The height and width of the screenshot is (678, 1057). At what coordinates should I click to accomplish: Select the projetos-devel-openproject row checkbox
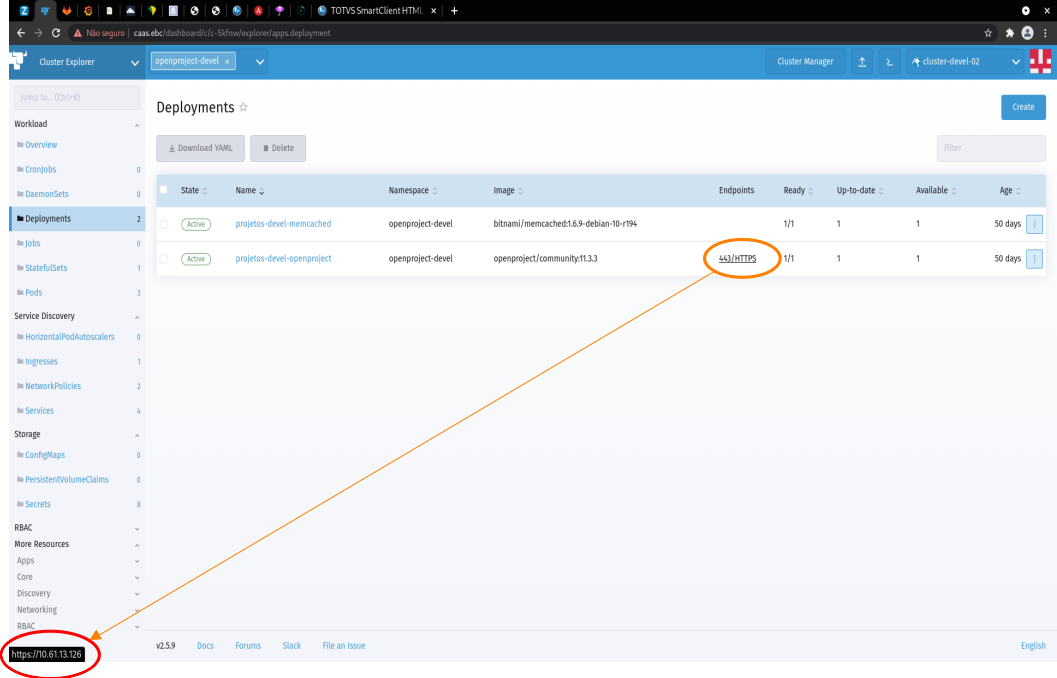pyautogui.click(x=163, y=258)
